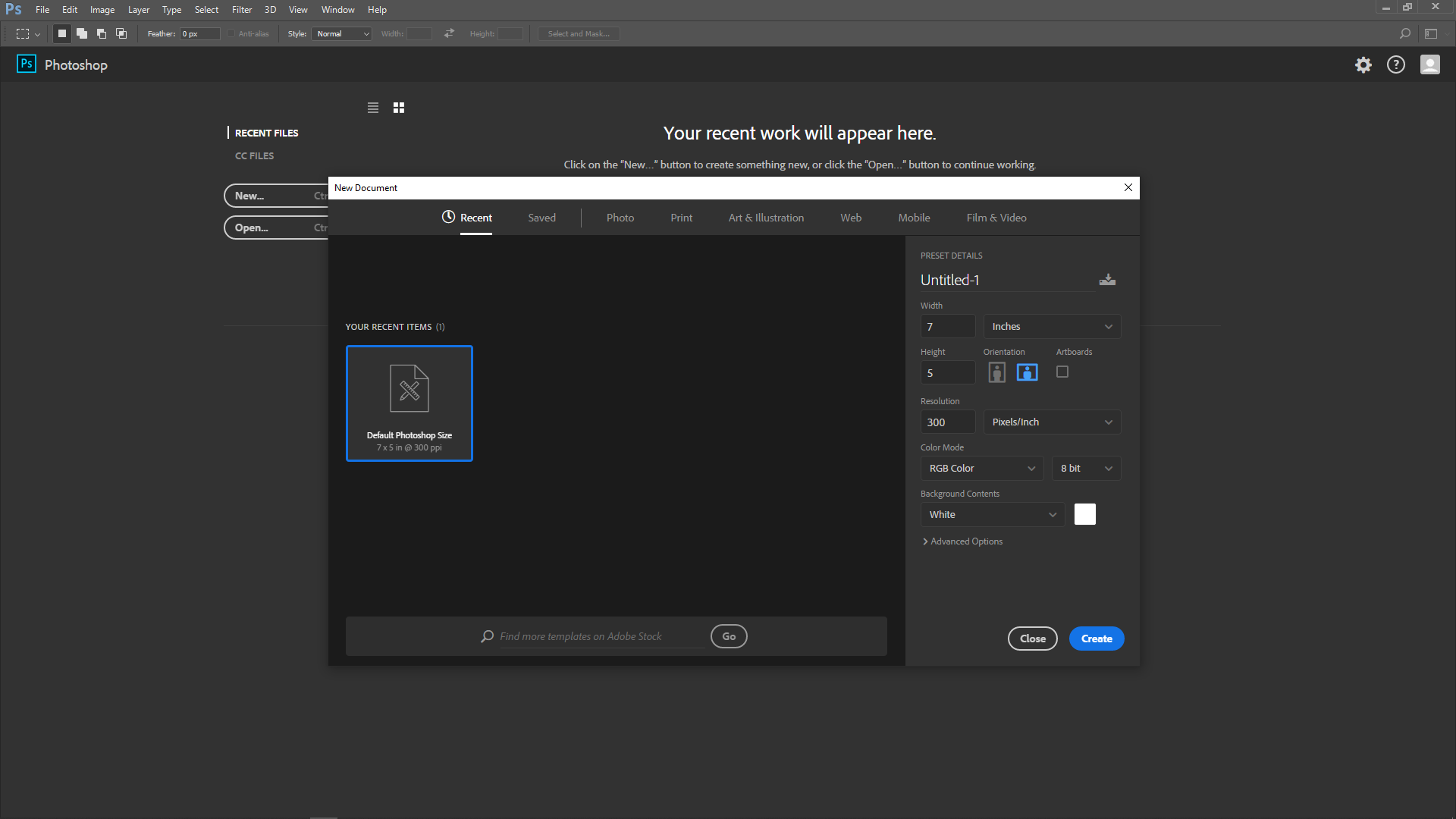Switch to grid thumbnail view icon
Viewport: 1456px width, 819px height.
click(x=399, y=108)
